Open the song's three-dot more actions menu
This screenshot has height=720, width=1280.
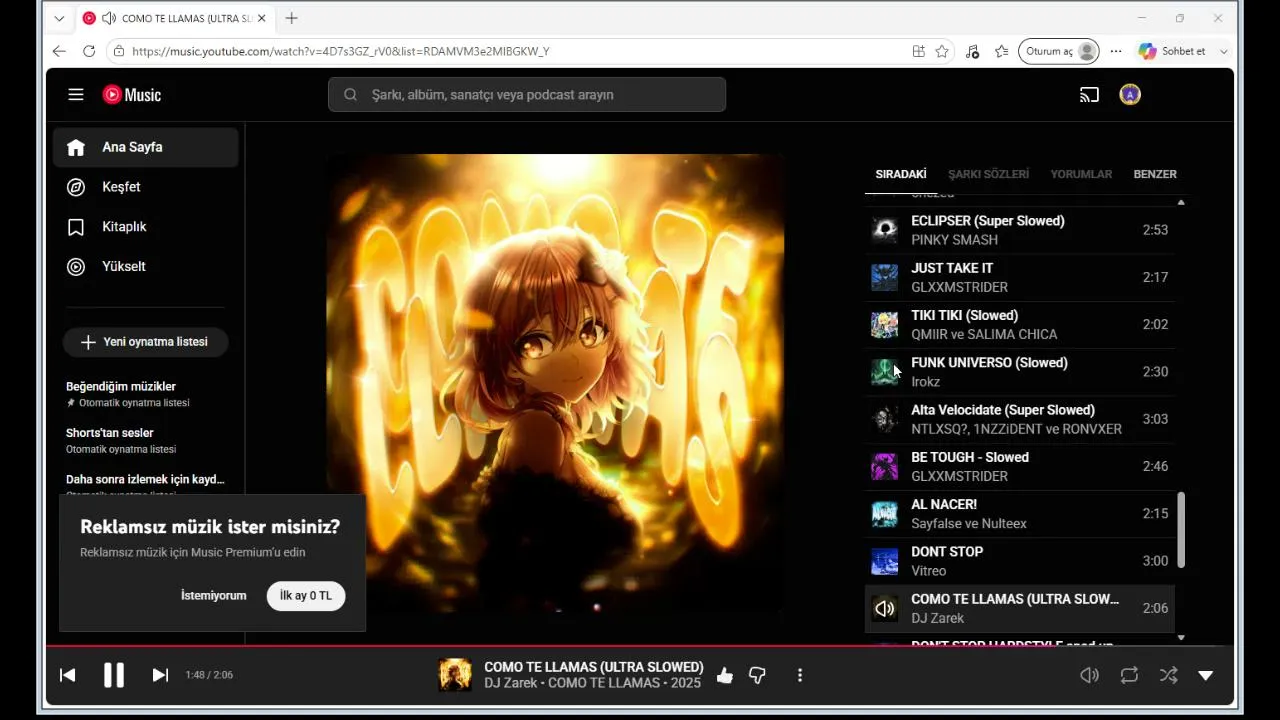(x=800, y=676)
